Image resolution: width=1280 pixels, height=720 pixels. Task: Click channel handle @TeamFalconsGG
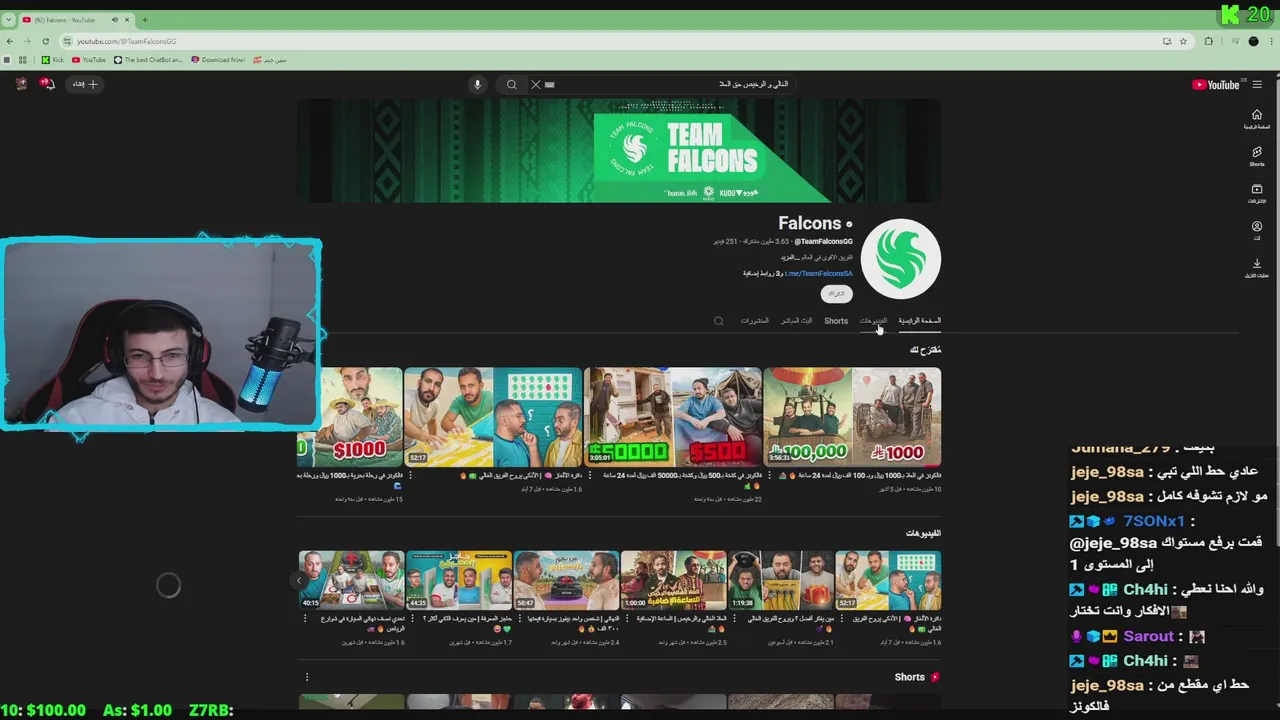pos(823,241)
